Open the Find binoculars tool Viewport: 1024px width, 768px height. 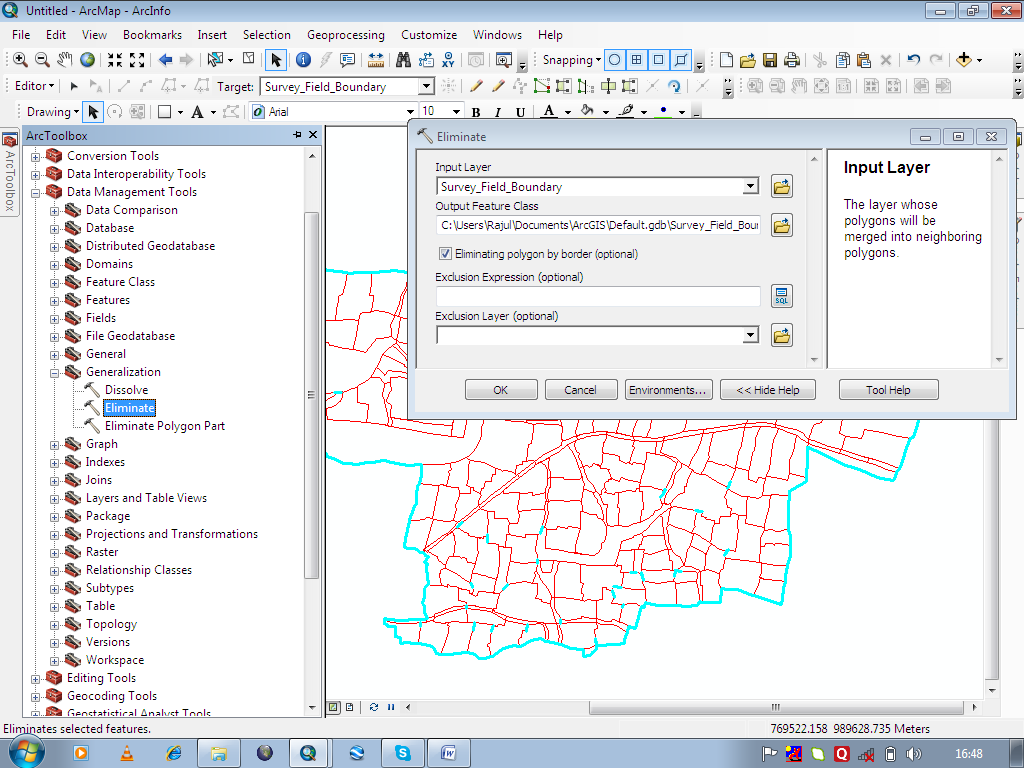pos(403,59)
